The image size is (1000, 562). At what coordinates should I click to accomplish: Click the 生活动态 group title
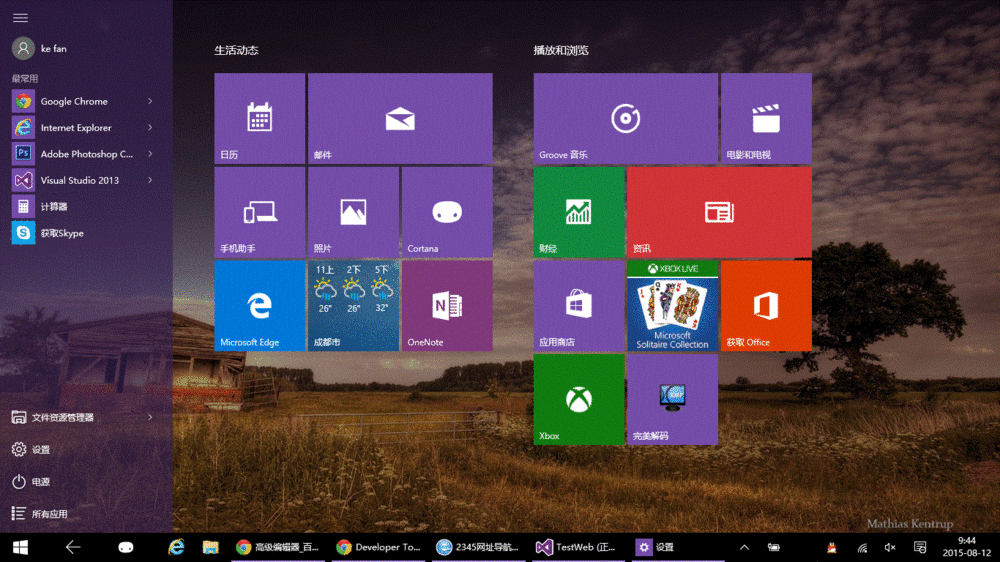tap(236, 50)
